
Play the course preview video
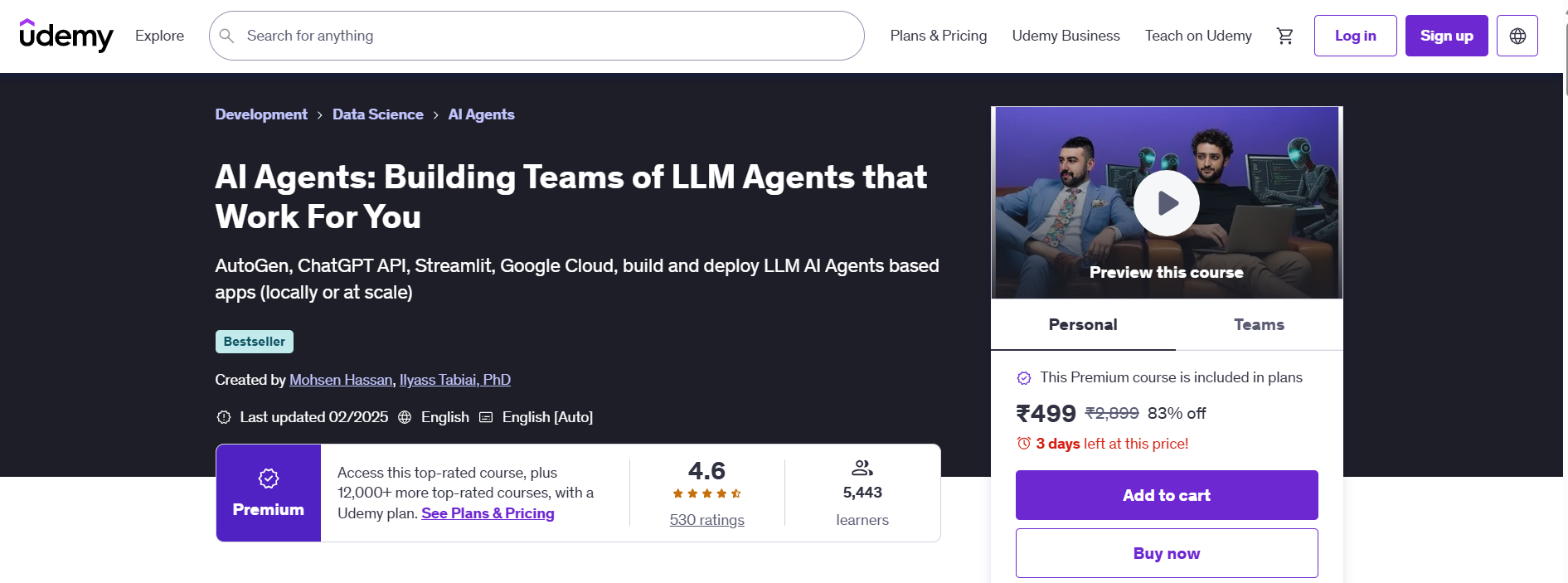point(1166,203)
